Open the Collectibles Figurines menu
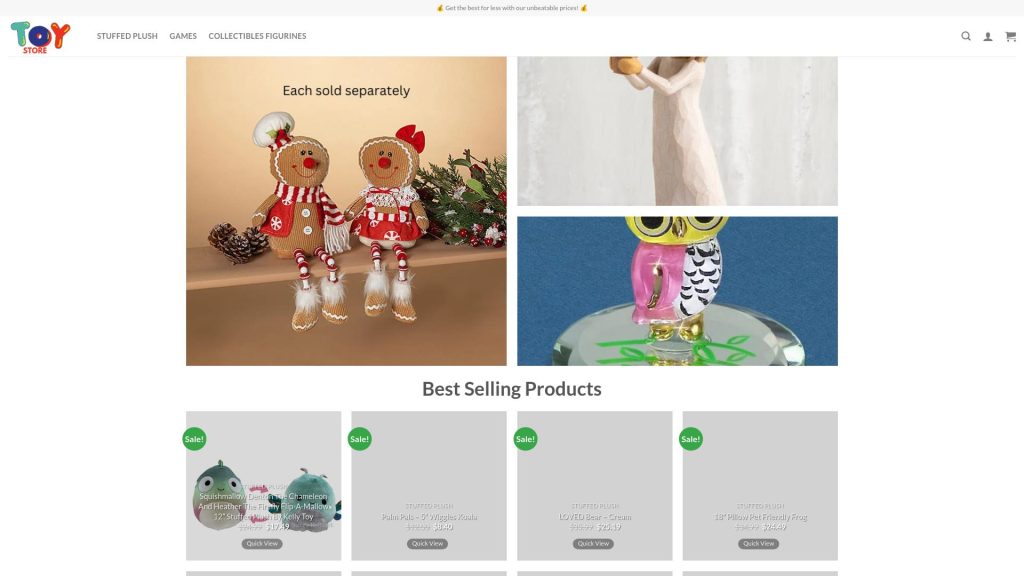Screen dimensions: 1024x576 [x=257, y=36]
